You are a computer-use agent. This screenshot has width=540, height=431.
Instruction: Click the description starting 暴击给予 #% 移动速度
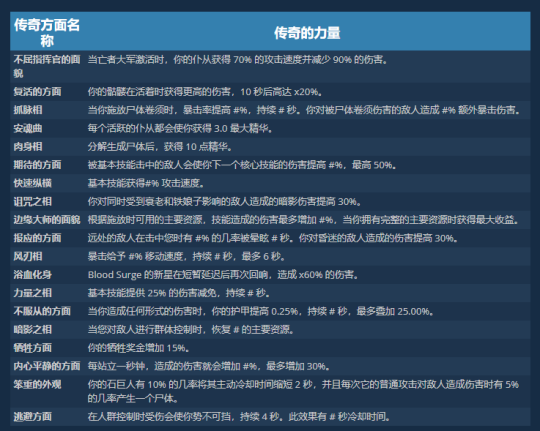[x=187, y=256]
